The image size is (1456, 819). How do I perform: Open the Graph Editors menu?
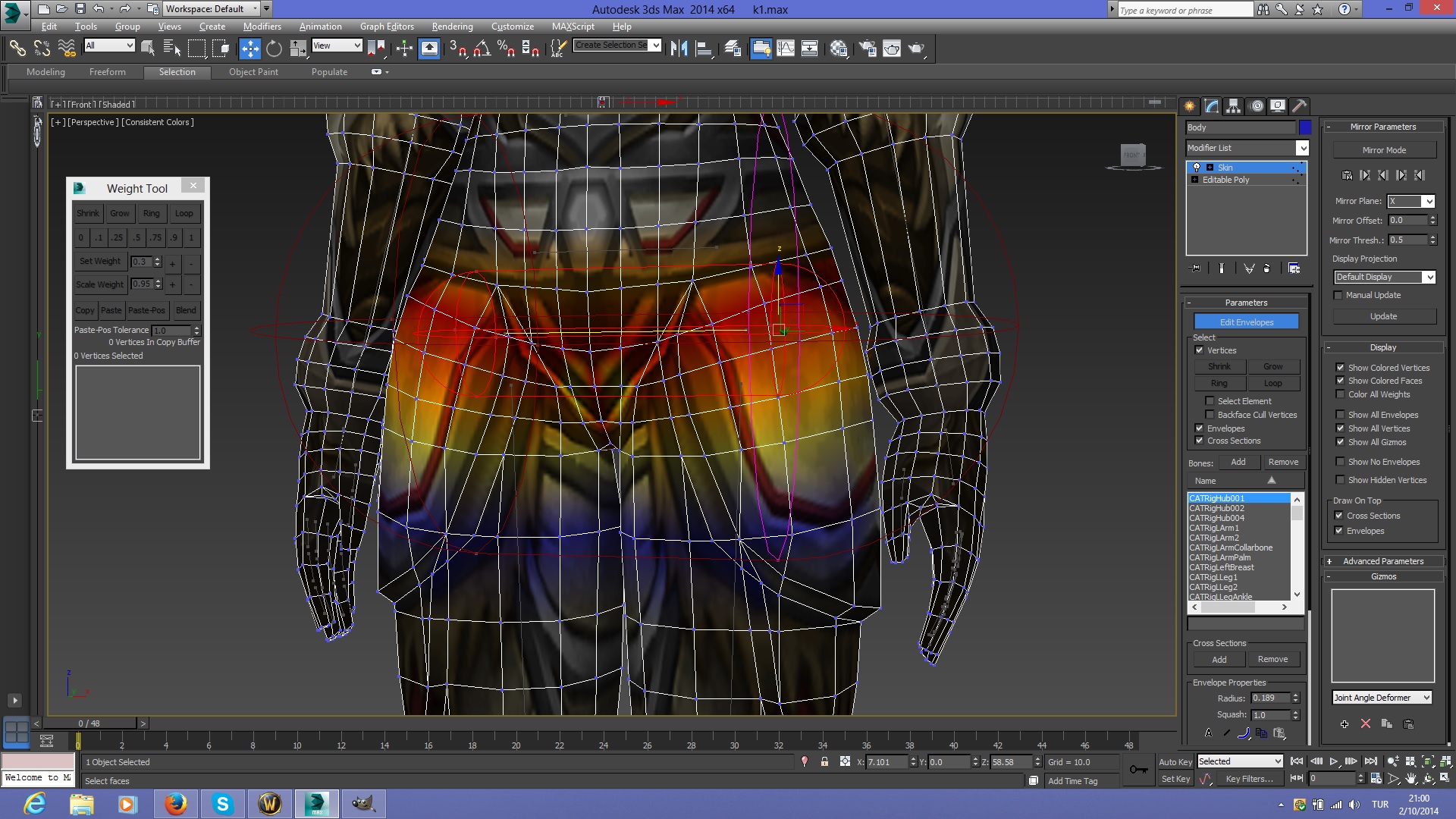click(387, 27)
